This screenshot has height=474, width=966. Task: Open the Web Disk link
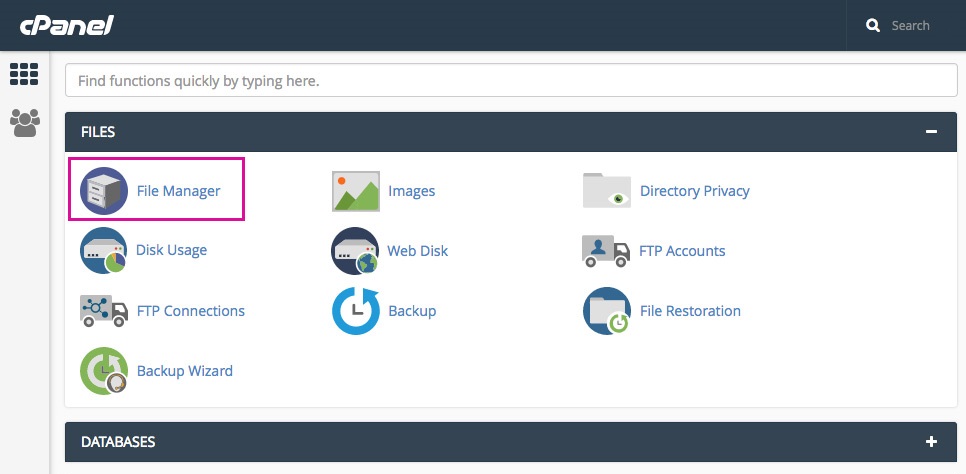[418, 251]
